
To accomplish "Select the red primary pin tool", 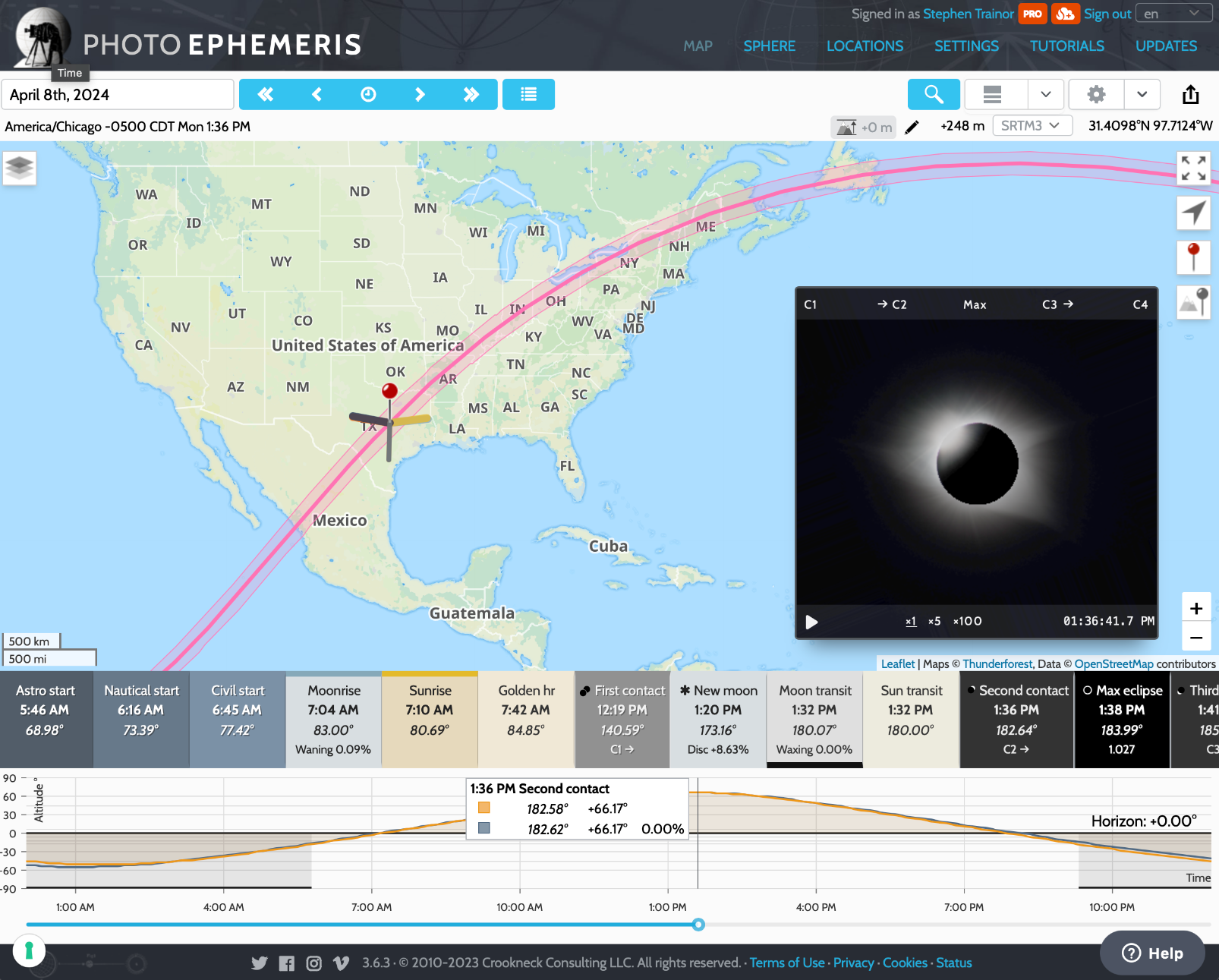I will pos(1194,257).
